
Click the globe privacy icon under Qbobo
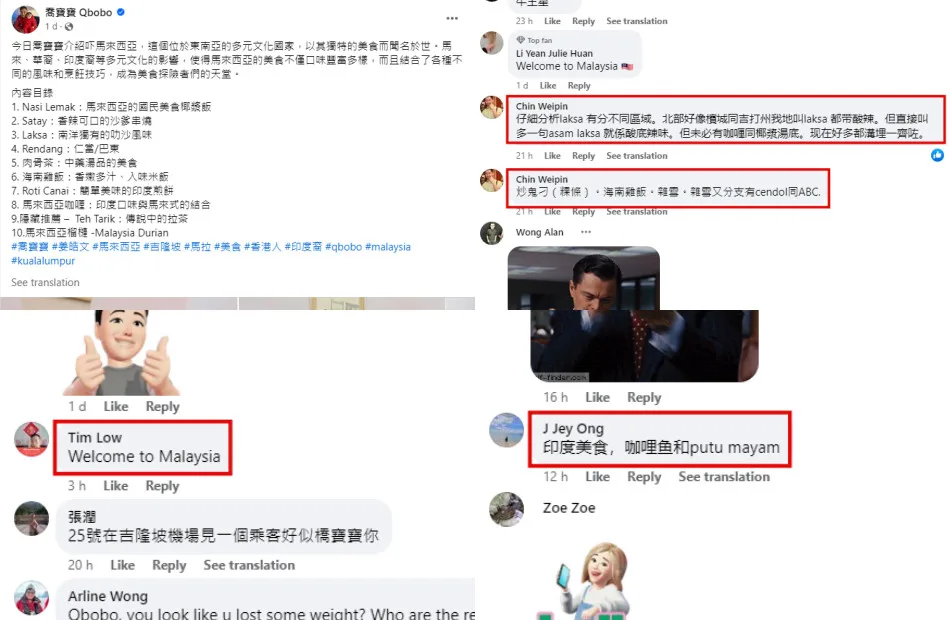click(x=69, y=27)
